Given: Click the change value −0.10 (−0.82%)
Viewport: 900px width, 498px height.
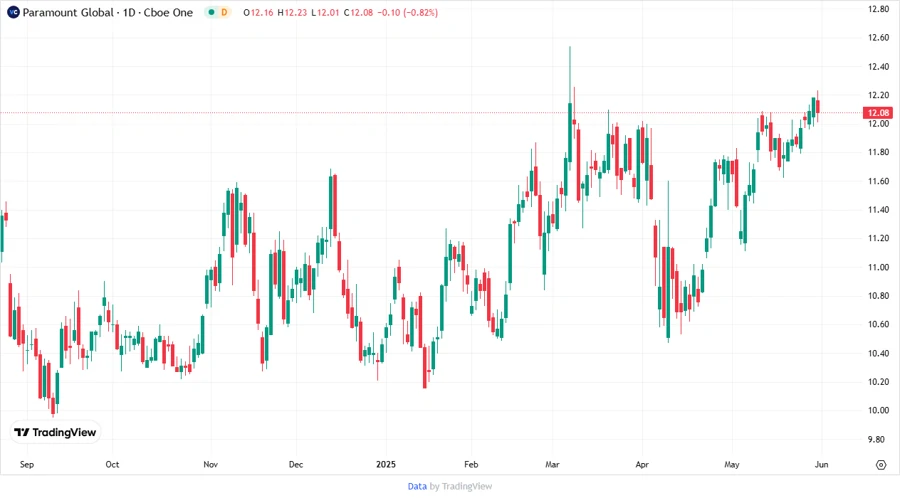Looking at the screenshot, I should (408, 12).
